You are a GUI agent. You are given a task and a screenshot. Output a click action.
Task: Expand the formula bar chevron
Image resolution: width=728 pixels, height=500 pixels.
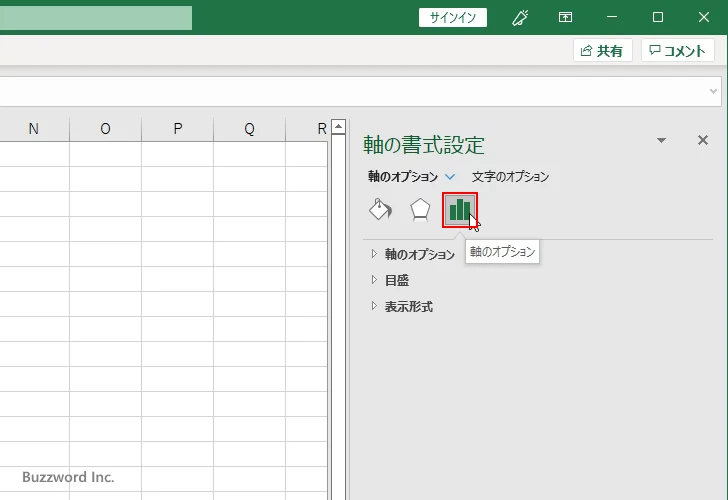click(x=714, y=91)
